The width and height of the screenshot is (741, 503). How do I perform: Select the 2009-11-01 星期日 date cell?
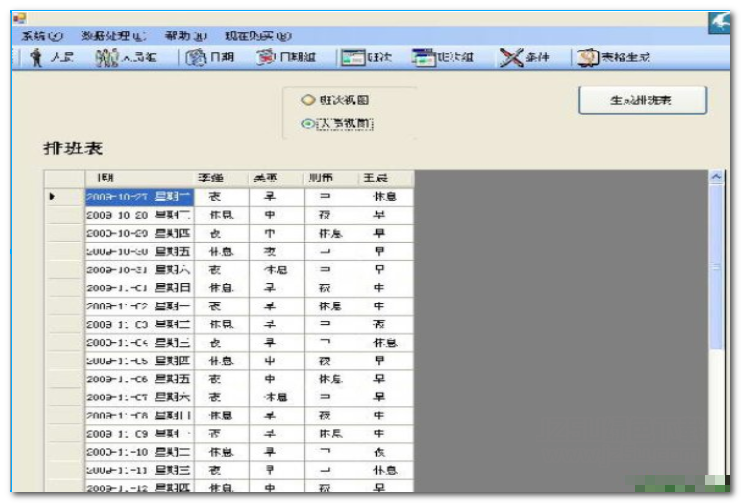(139, 288)
